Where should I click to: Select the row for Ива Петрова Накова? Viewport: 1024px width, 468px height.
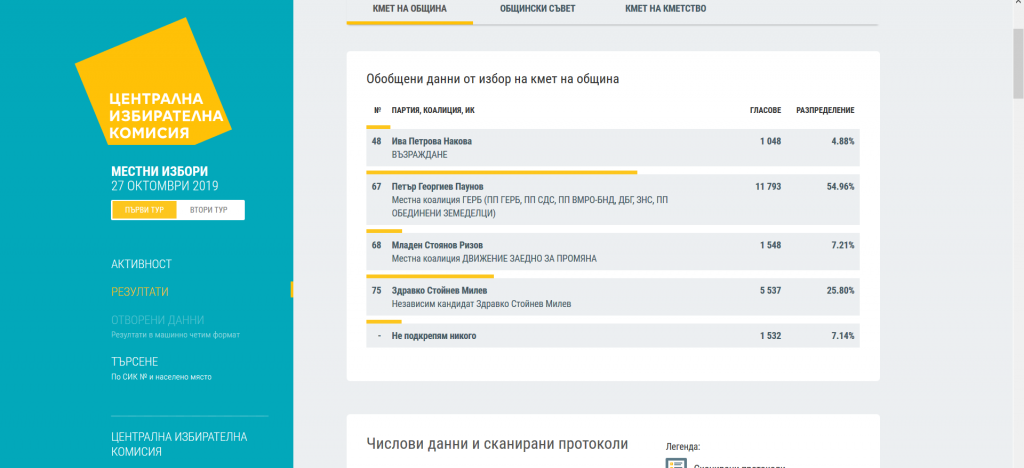point(612,148)
